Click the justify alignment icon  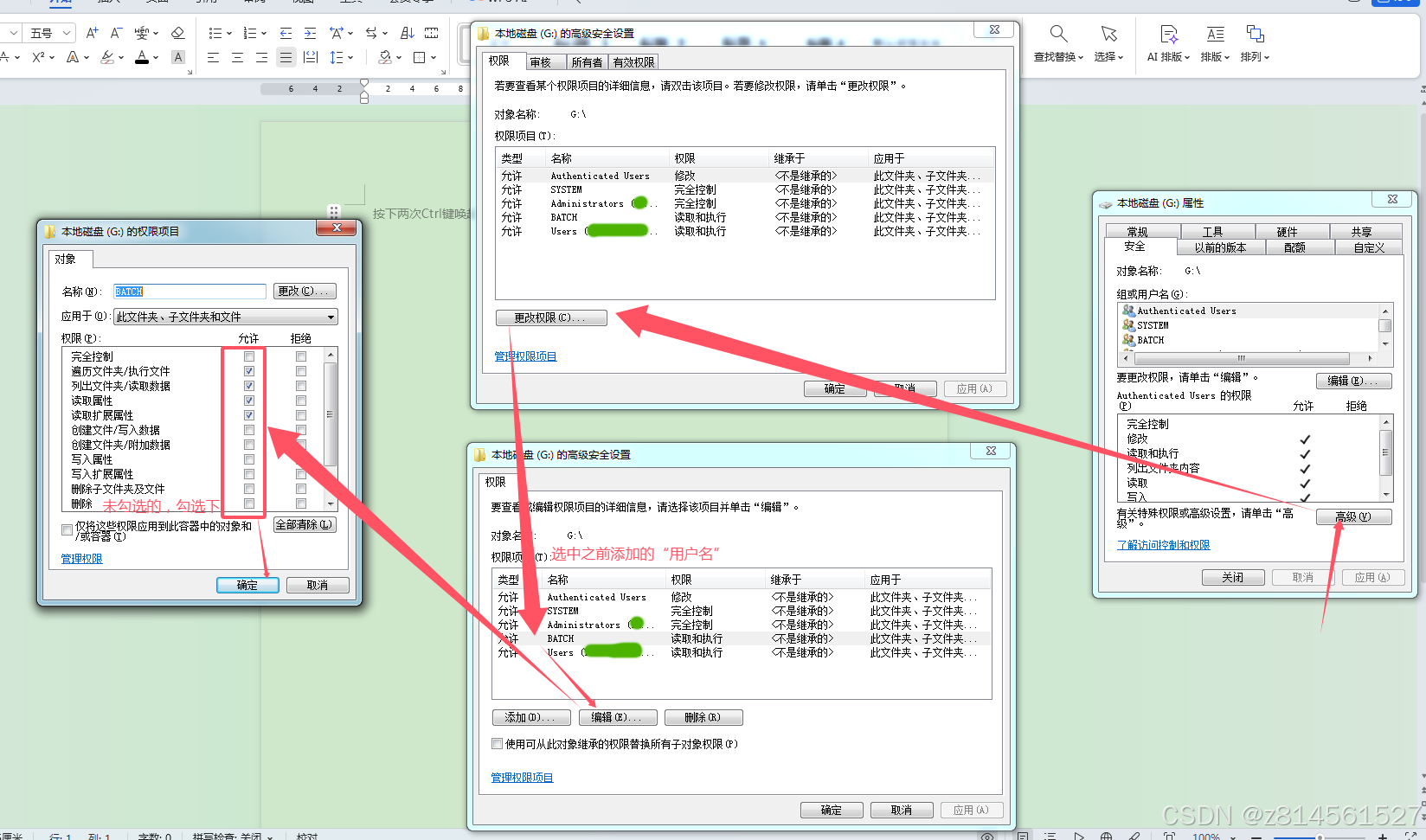click(286, 57)
